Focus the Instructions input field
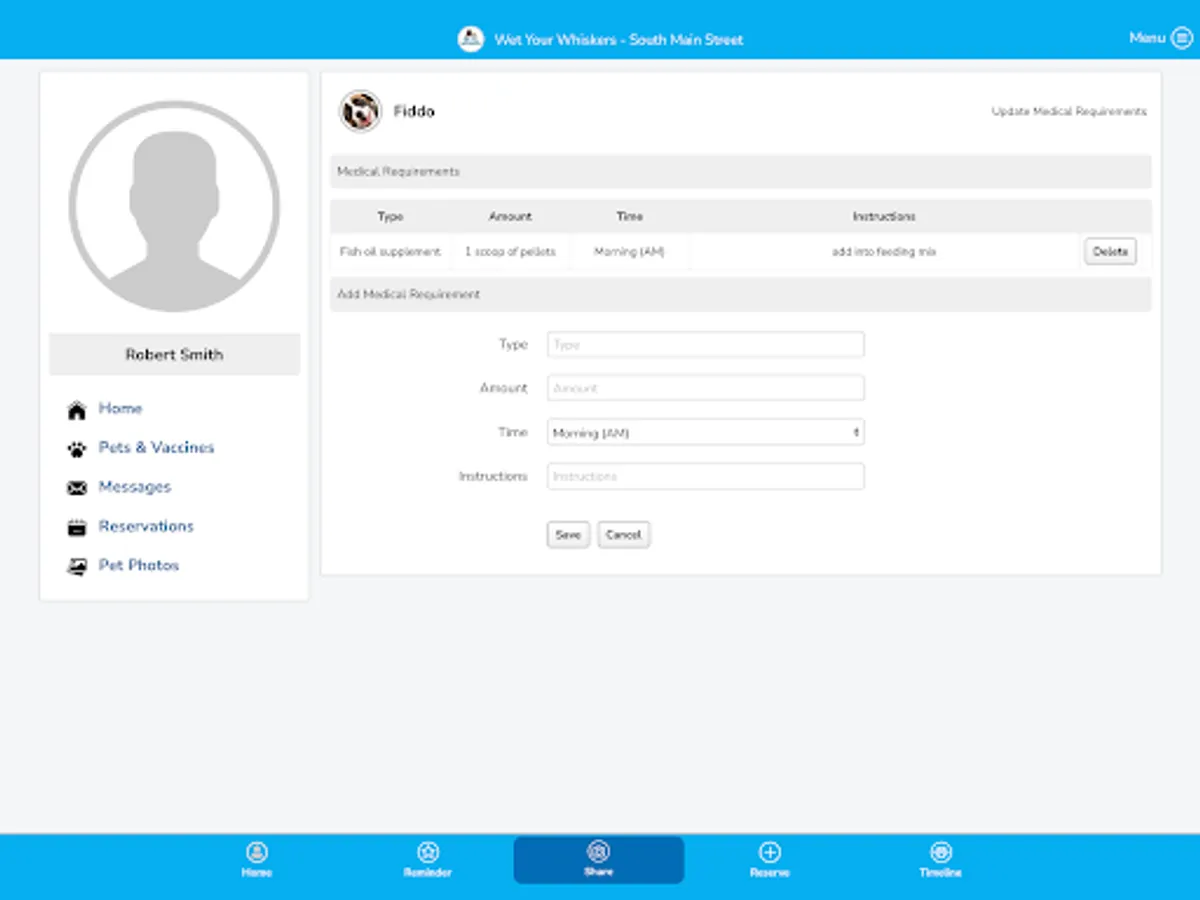This screenshot has height=900, width=1200. coord(706,476)
